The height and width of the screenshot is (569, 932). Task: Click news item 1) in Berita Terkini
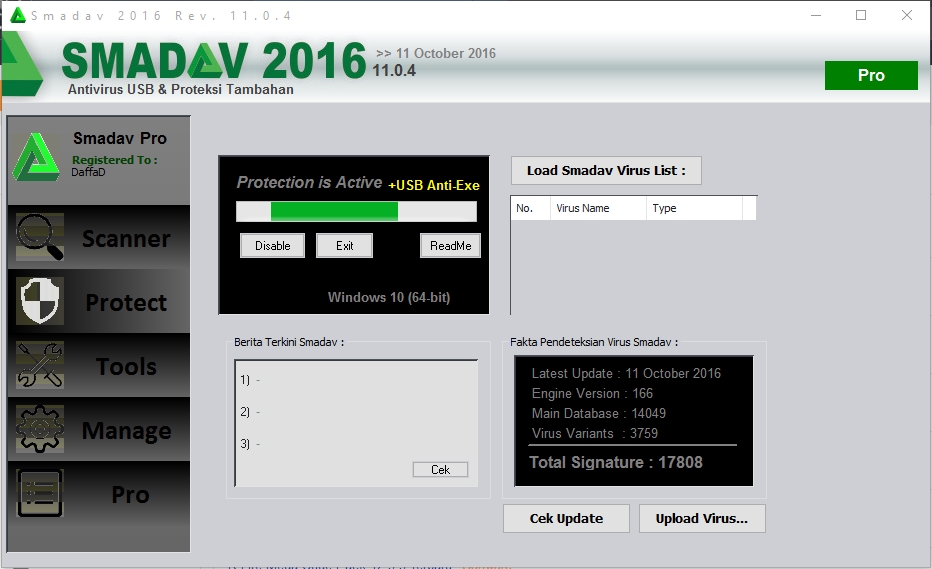coord(250,380)
